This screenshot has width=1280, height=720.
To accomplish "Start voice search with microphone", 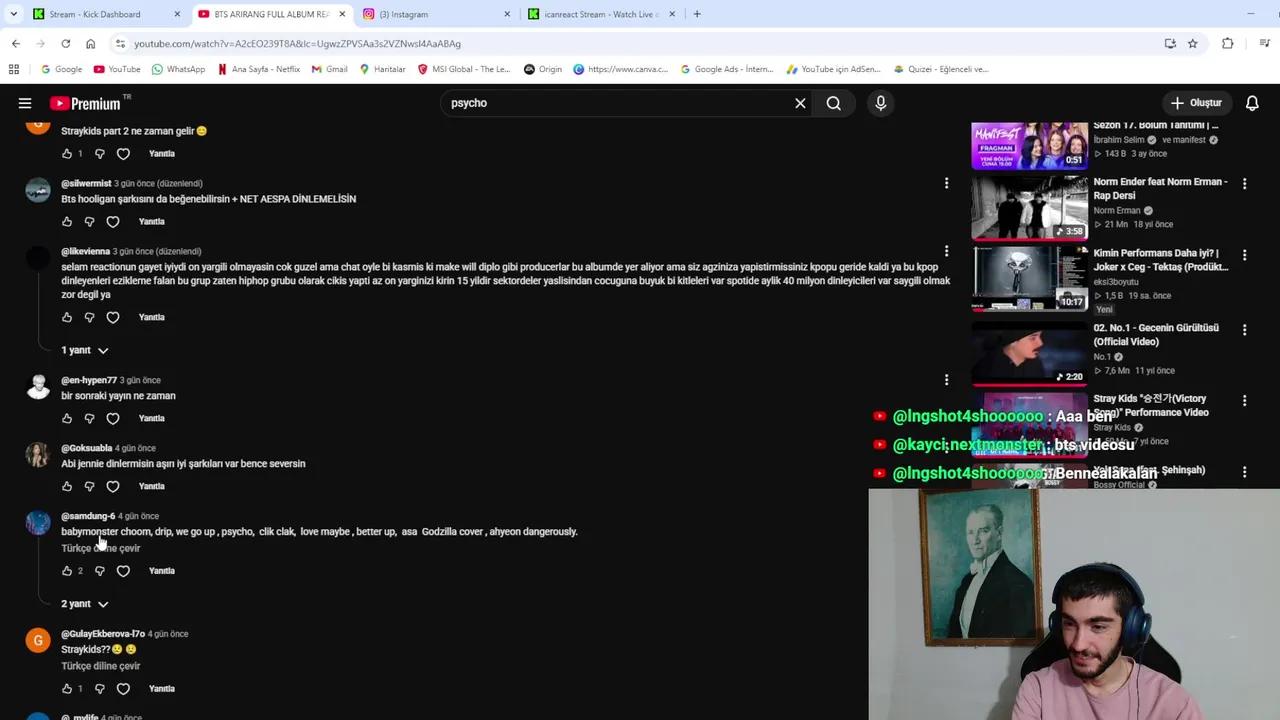I will click(x=880, y=103).
